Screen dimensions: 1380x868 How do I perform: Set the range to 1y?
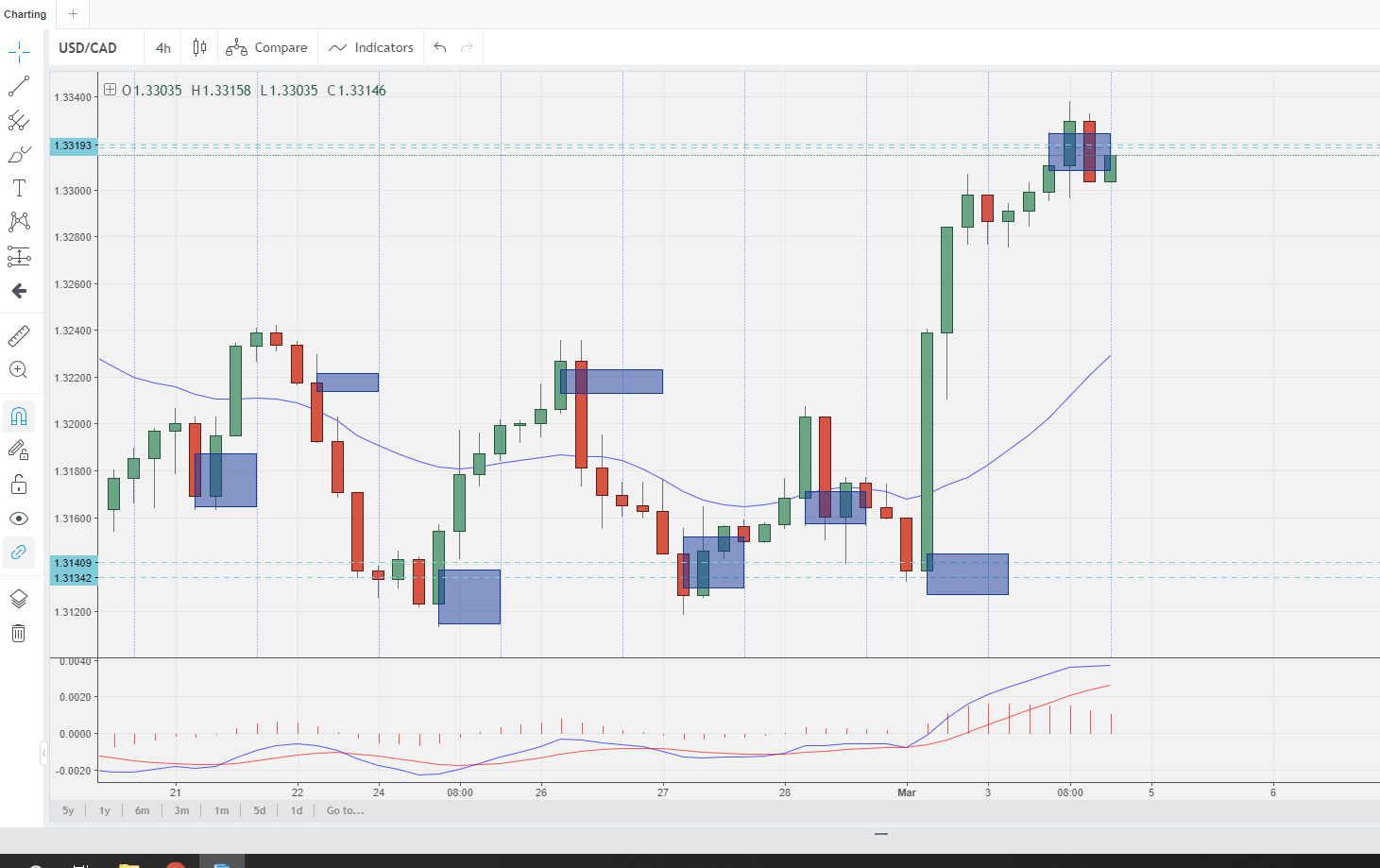pyautogui.click(x=105, y=810)
